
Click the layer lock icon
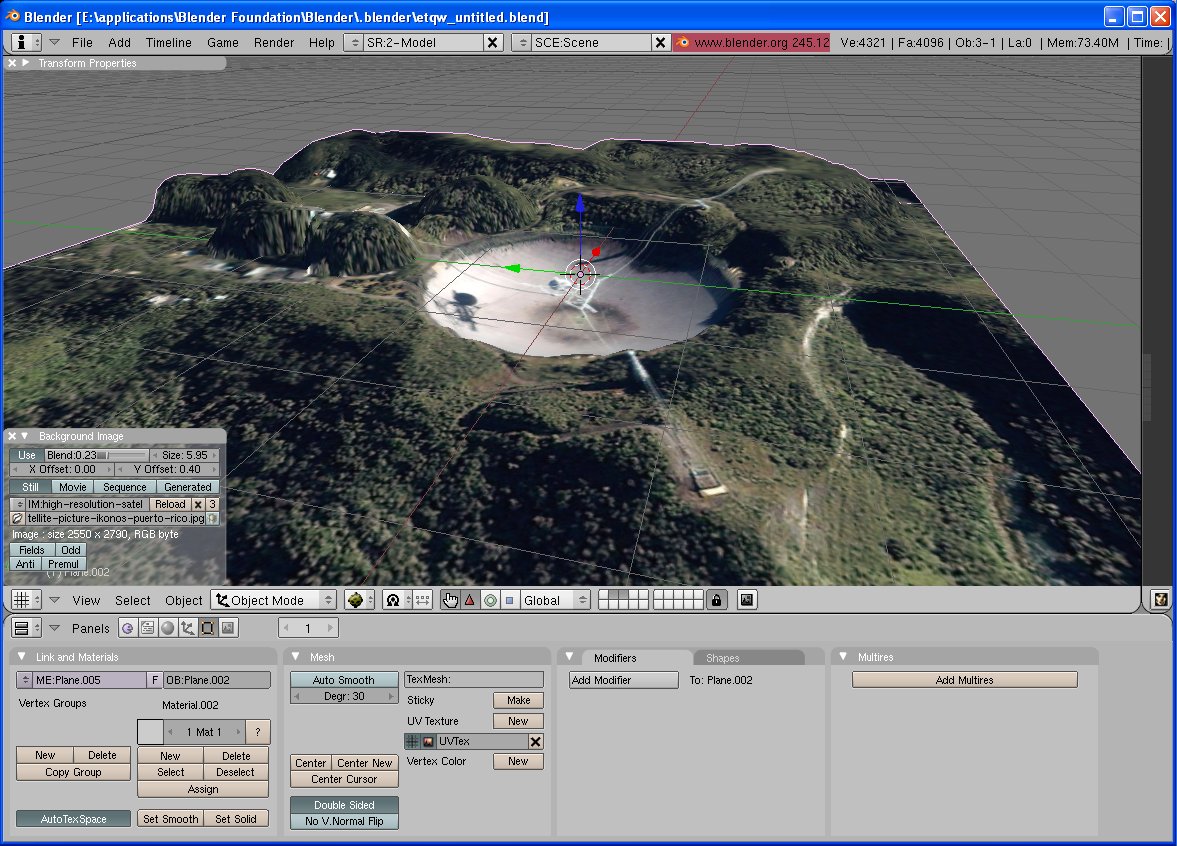pos(716,600)
